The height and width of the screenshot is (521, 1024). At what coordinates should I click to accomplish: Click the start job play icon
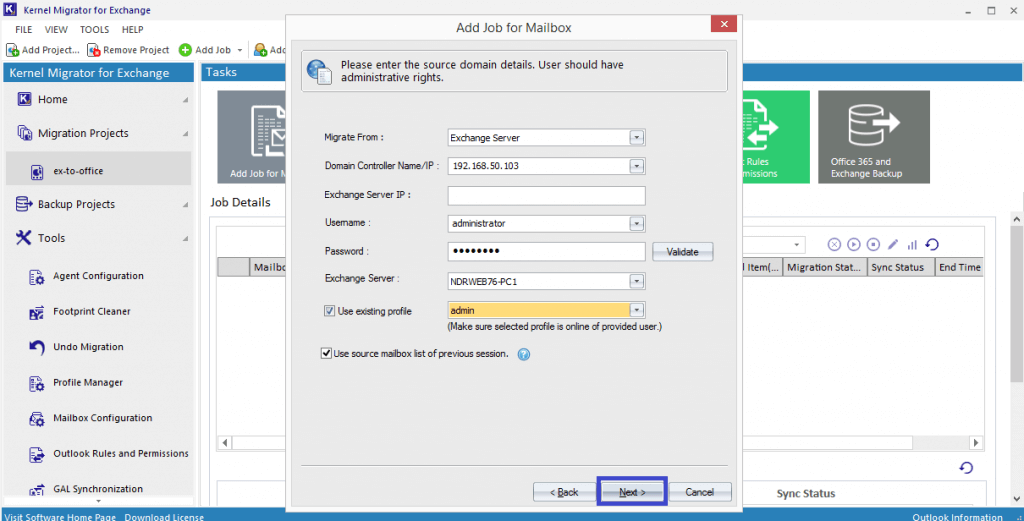click(854, 244)
